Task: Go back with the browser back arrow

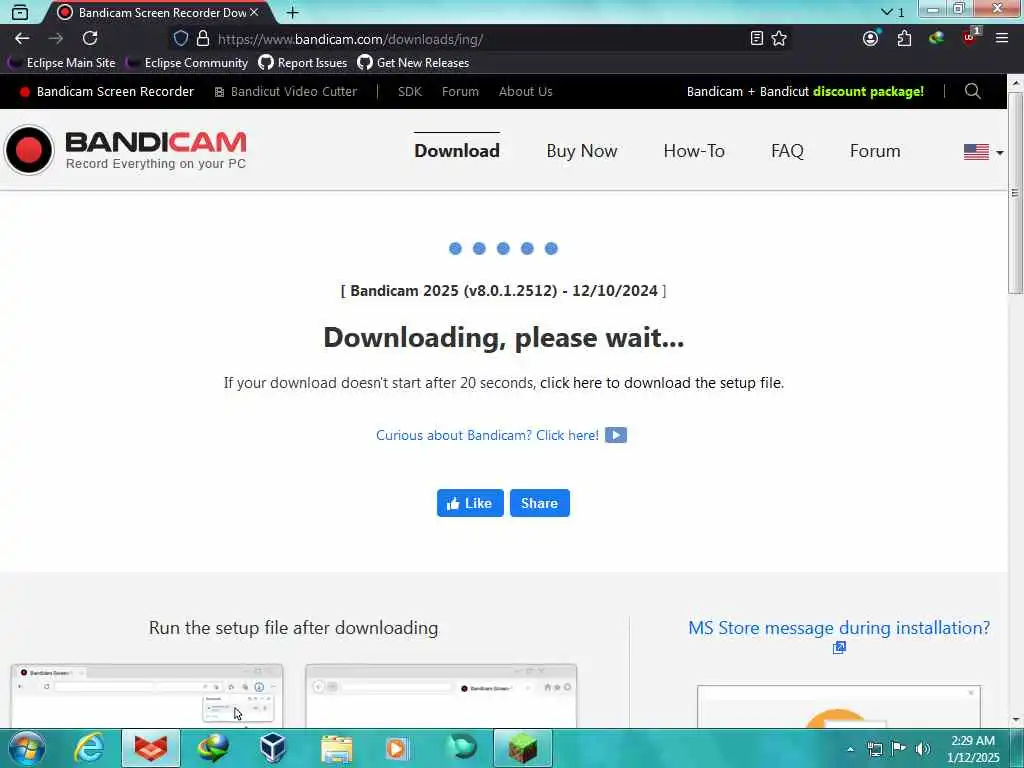Action: 22,39
